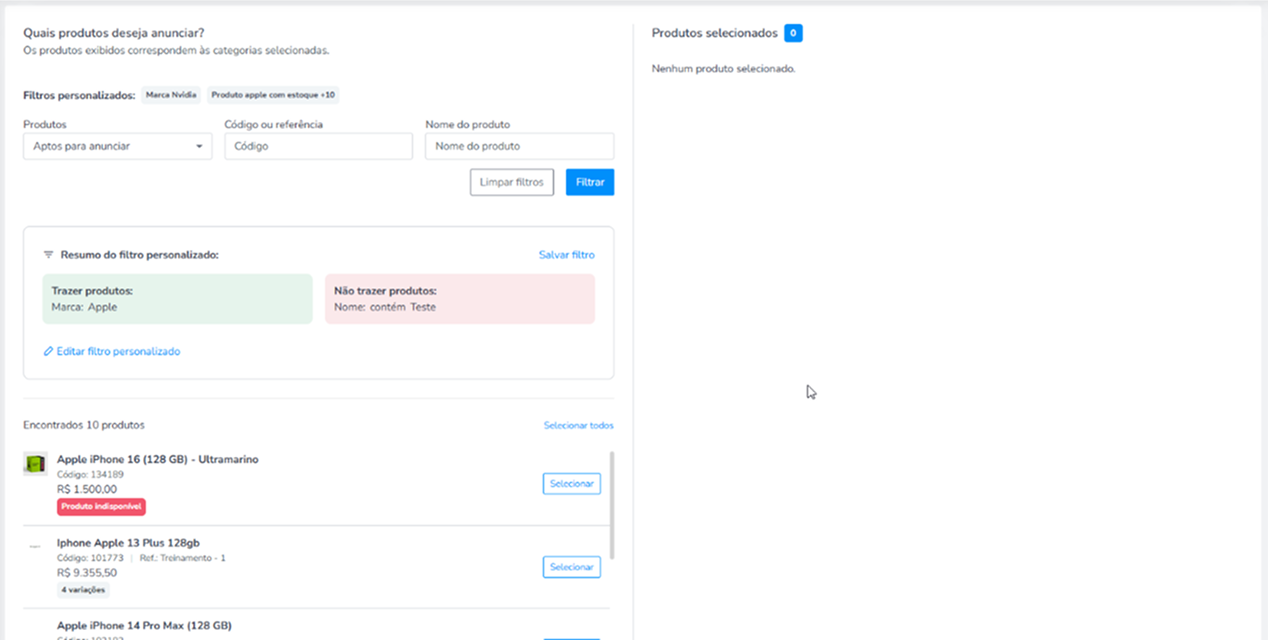This screenshot has width=1268, height=640.
Task: Click the '4 variações' tag
Action: (83, 590)
